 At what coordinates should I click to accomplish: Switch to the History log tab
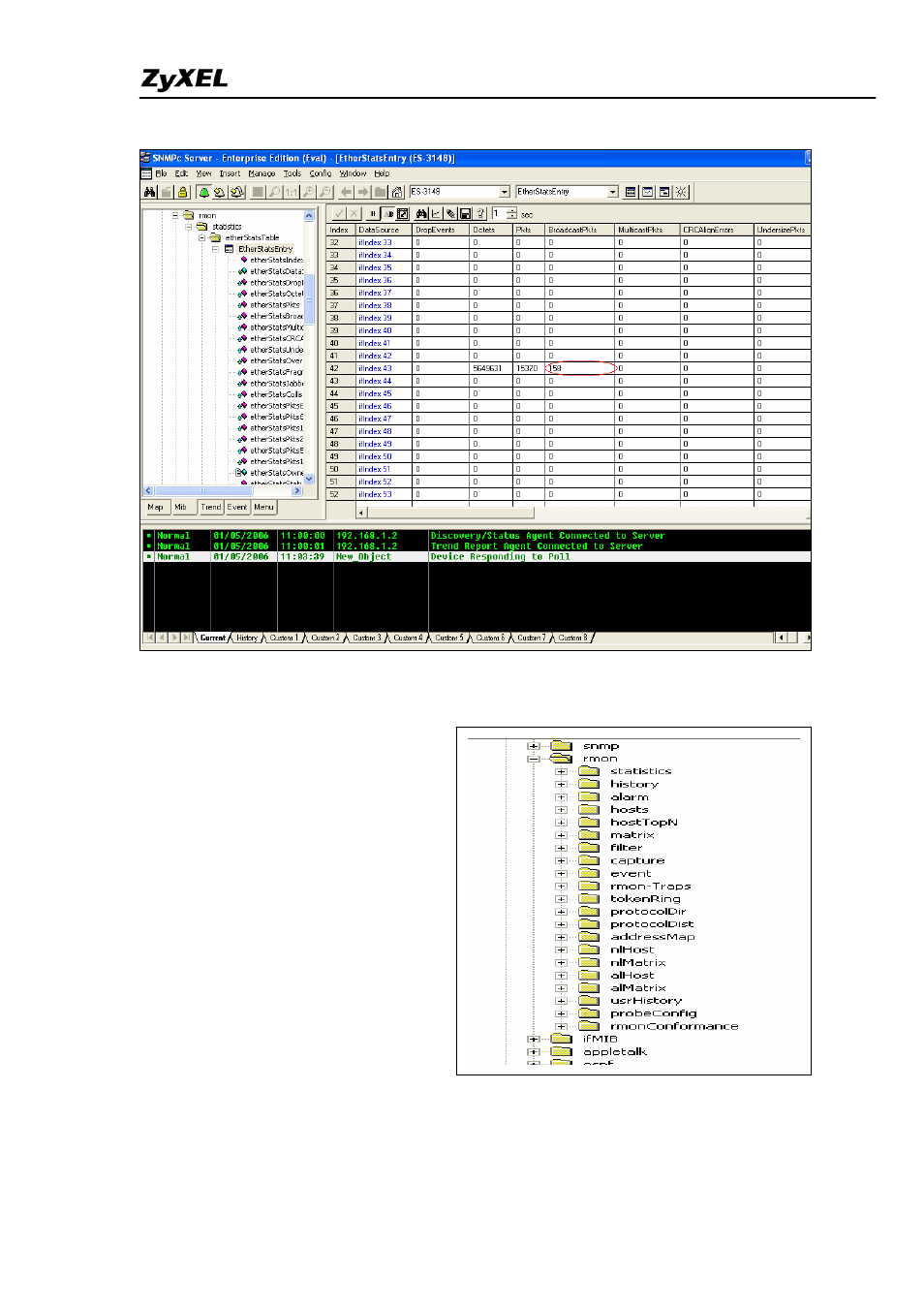click(247, 638)
